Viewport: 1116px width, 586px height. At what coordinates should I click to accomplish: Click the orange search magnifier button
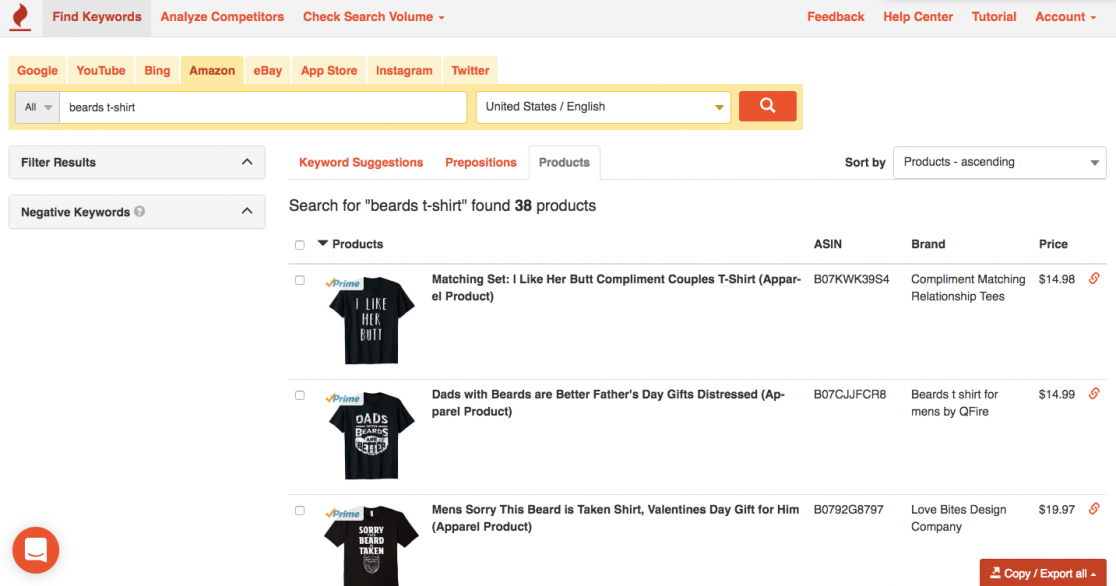pos(767,106)
